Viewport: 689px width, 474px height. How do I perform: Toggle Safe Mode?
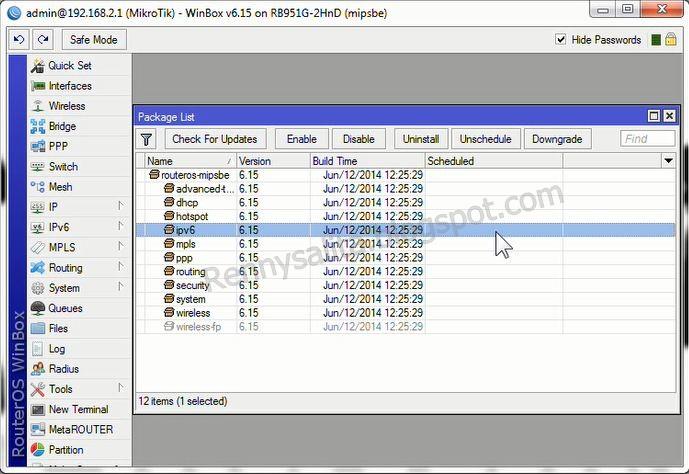94,40
